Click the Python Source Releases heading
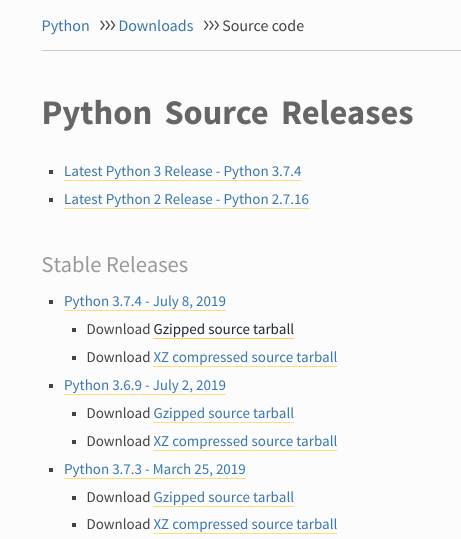 coord(228,114)
